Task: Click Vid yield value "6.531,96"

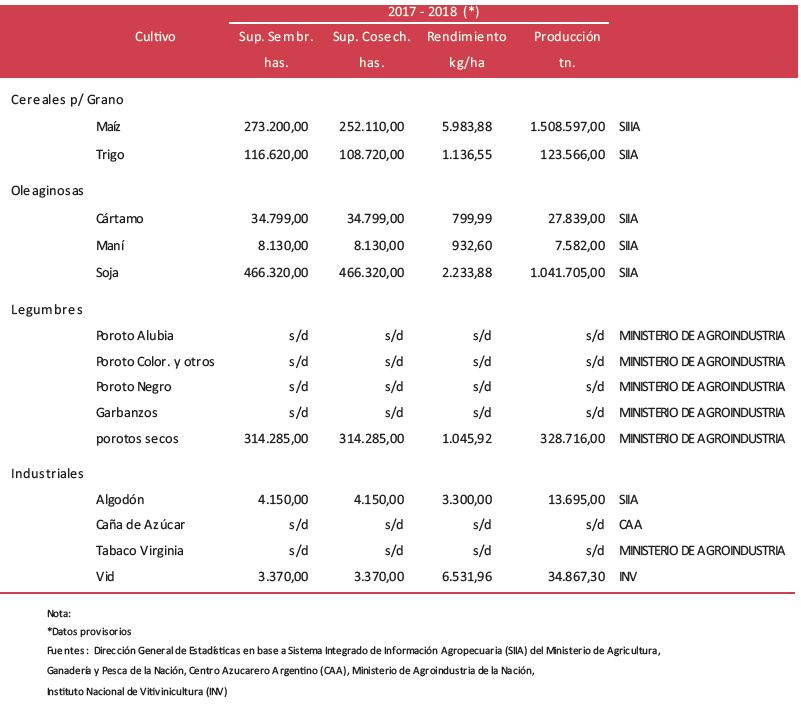Action: (467, 577)
